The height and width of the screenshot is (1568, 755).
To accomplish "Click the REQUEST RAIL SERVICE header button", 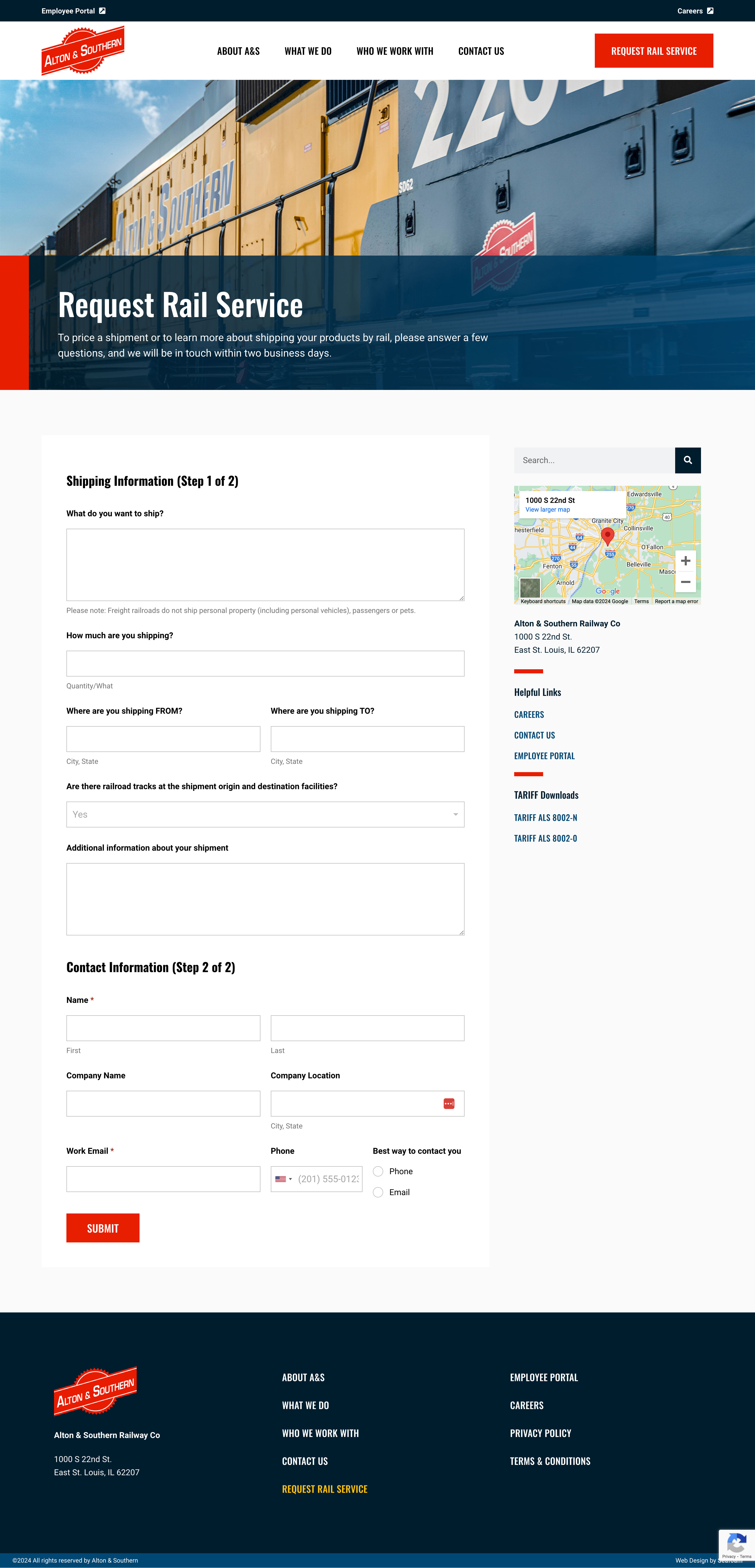I will coord(654,51).
